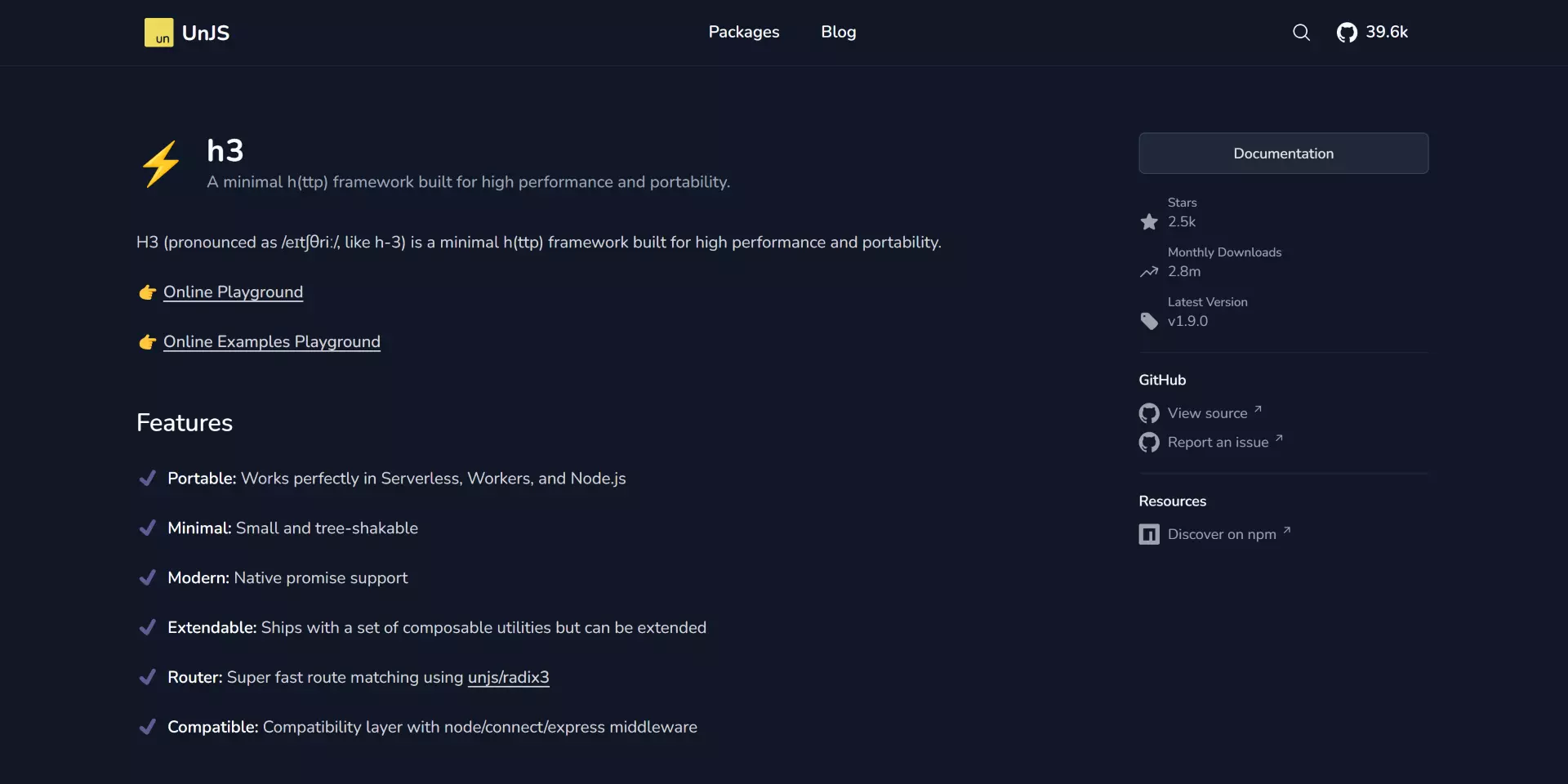Click the Documentation button

[1283, 153]
